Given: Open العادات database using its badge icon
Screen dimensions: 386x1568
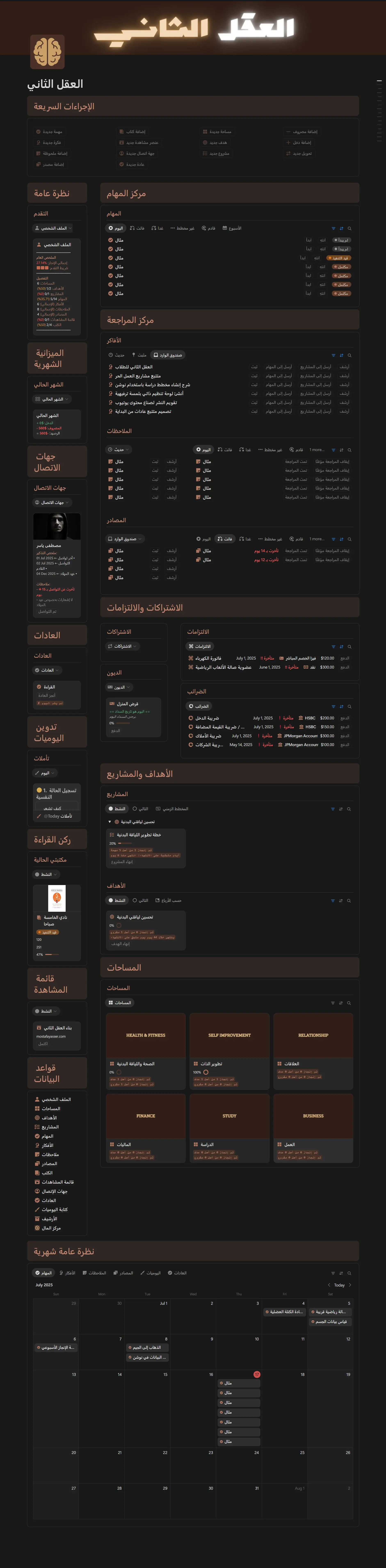Looking at the screenshot, I should pos(37,1200).
